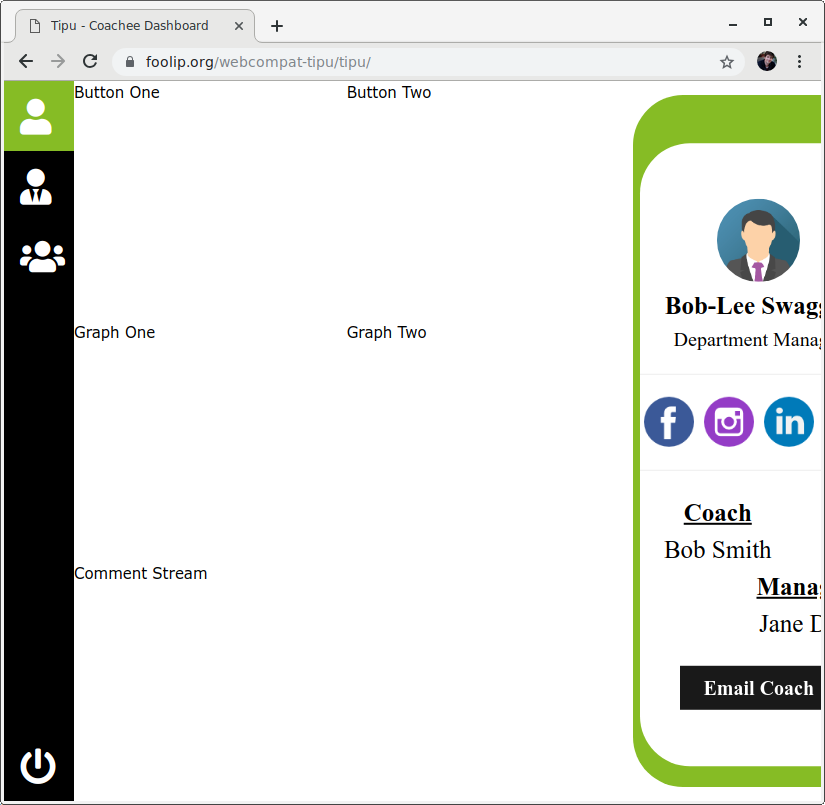Open the coach section via the podium-person sidebar icon
The width and height of the screenshot is (825, 805).
tap(37, 187)
